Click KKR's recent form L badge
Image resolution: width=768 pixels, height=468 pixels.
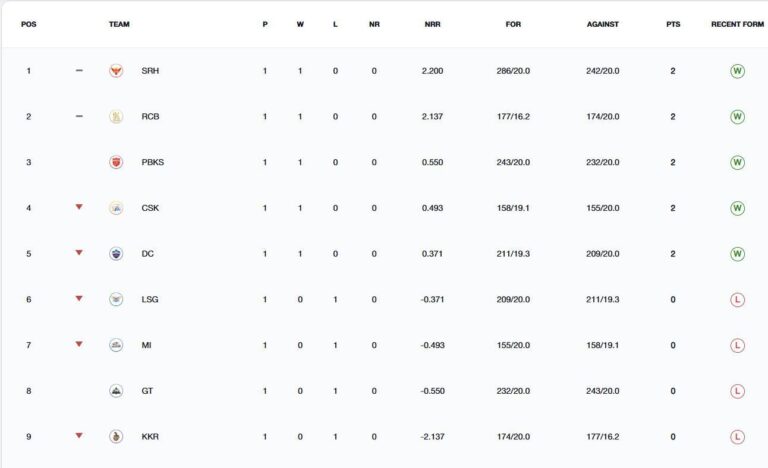737,437
